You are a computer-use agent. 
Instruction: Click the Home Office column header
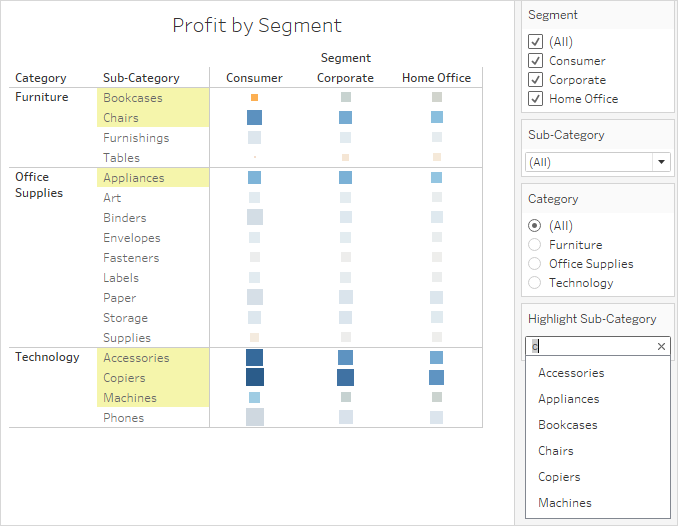pyautogui.click(x=436, y=78)
